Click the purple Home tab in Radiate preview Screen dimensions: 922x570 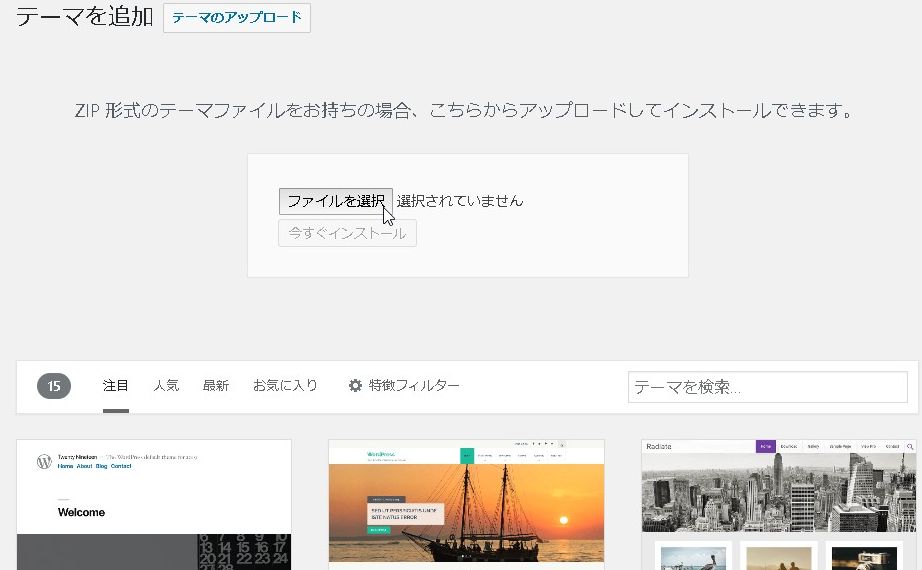tap(766, 447)
